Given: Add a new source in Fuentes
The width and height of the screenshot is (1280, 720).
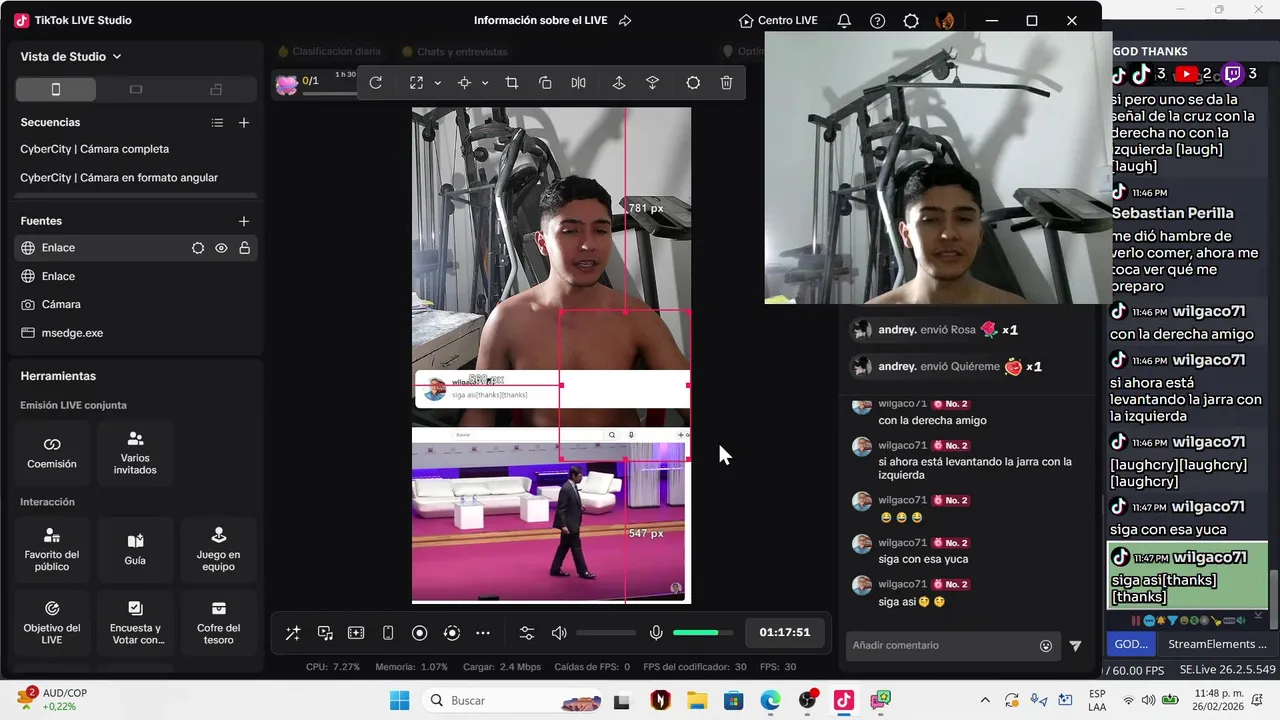Looking at the screenshot, I should (x=244, y=221).
